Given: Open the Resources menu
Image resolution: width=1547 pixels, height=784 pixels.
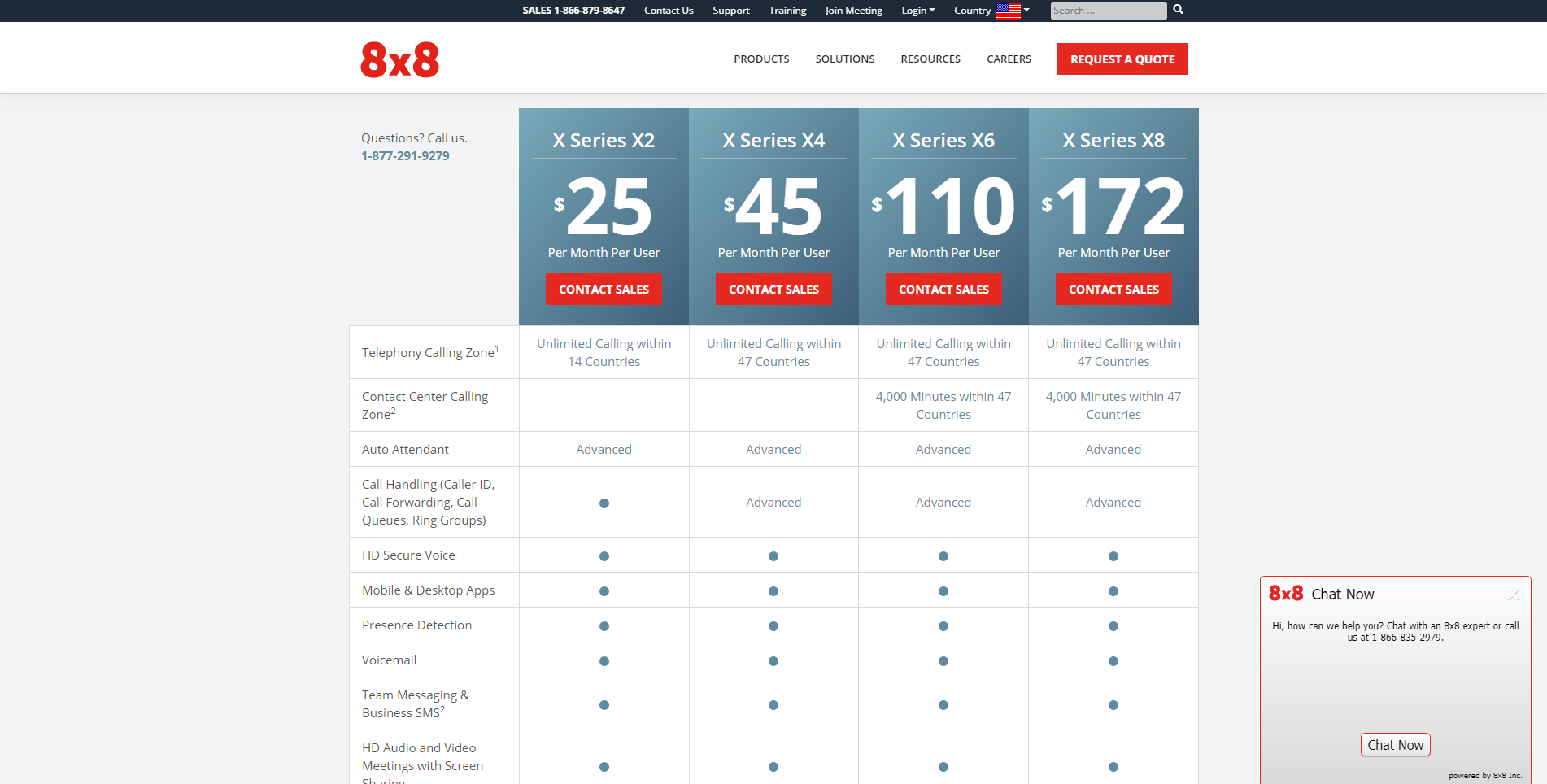Looking at the screenshot, I should click(x=930, y=59).
